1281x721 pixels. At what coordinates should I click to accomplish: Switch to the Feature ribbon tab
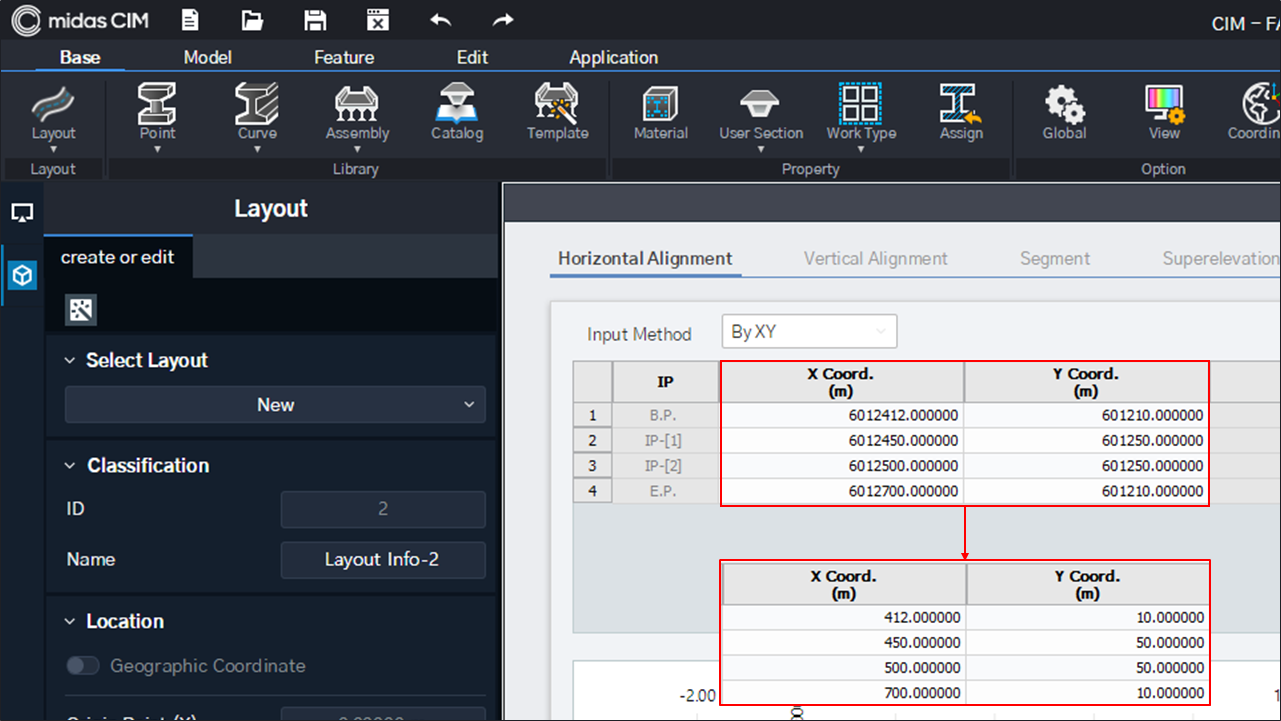(x=344, y=57)
